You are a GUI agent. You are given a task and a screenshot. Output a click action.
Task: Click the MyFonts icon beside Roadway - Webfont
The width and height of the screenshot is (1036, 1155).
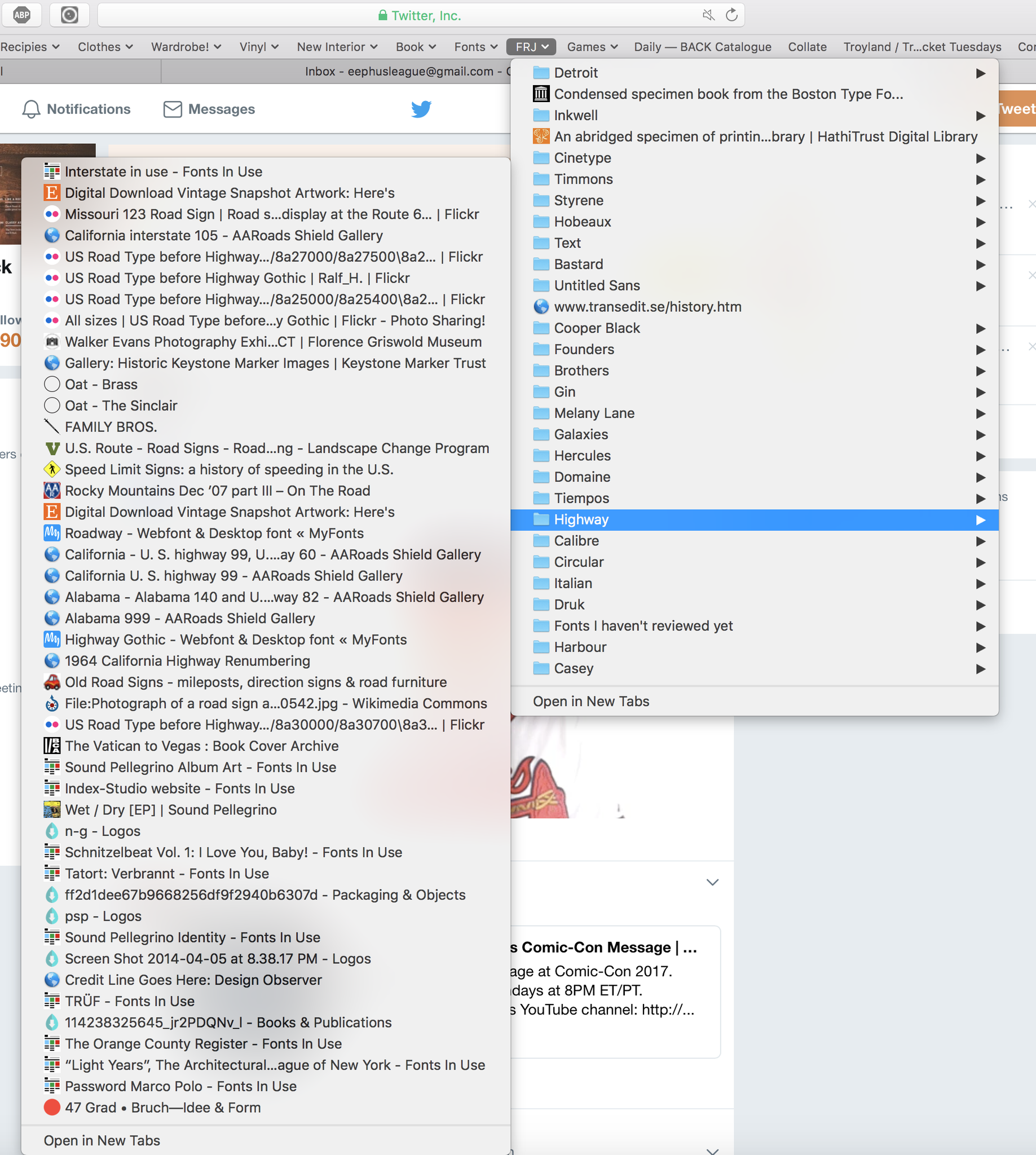click(52, 534)
